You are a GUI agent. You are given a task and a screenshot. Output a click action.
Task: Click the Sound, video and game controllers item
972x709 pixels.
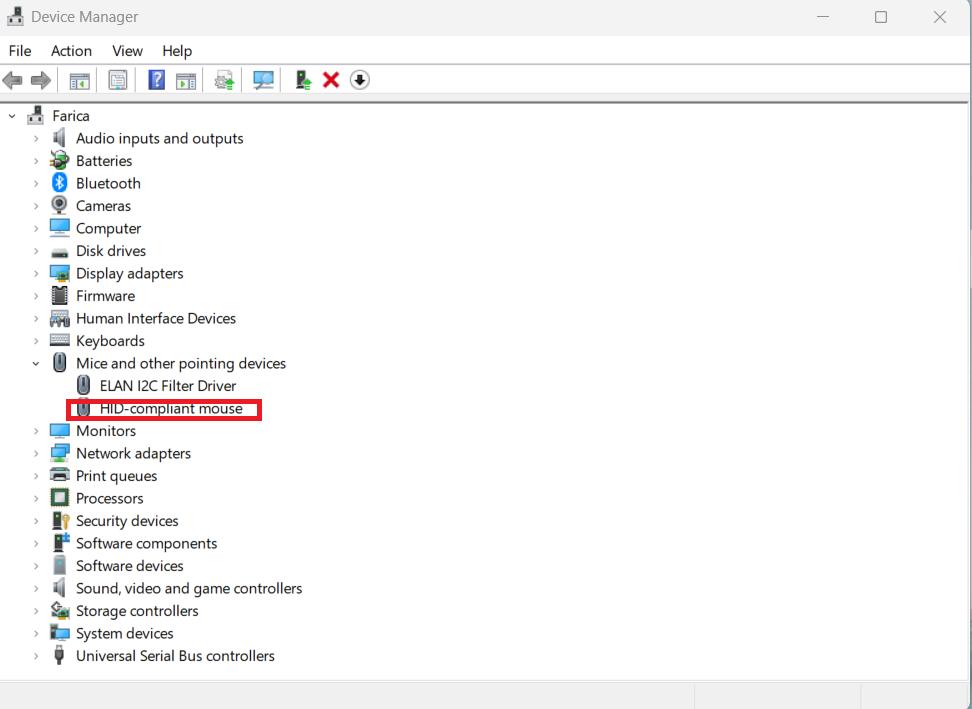189,588
